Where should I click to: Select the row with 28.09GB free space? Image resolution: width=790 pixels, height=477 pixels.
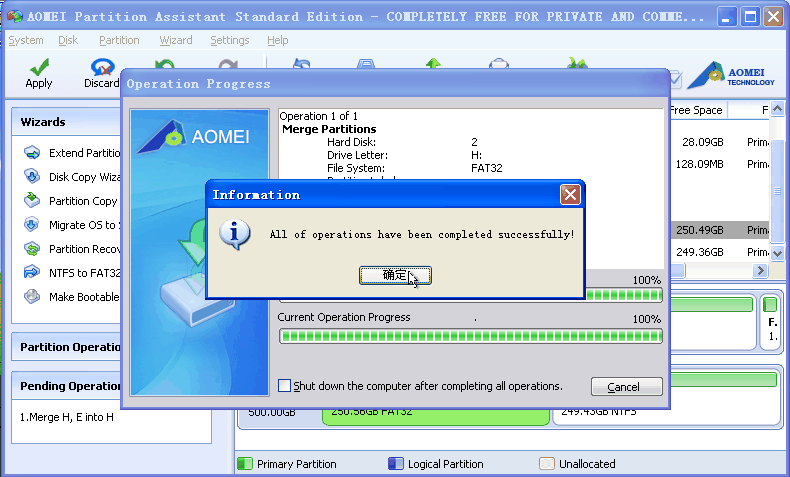tap(719, 142)
